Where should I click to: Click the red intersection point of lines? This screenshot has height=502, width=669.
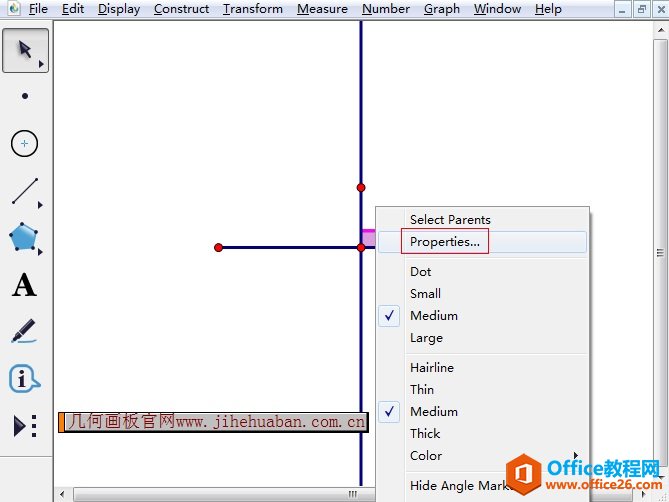pos(361,247)
